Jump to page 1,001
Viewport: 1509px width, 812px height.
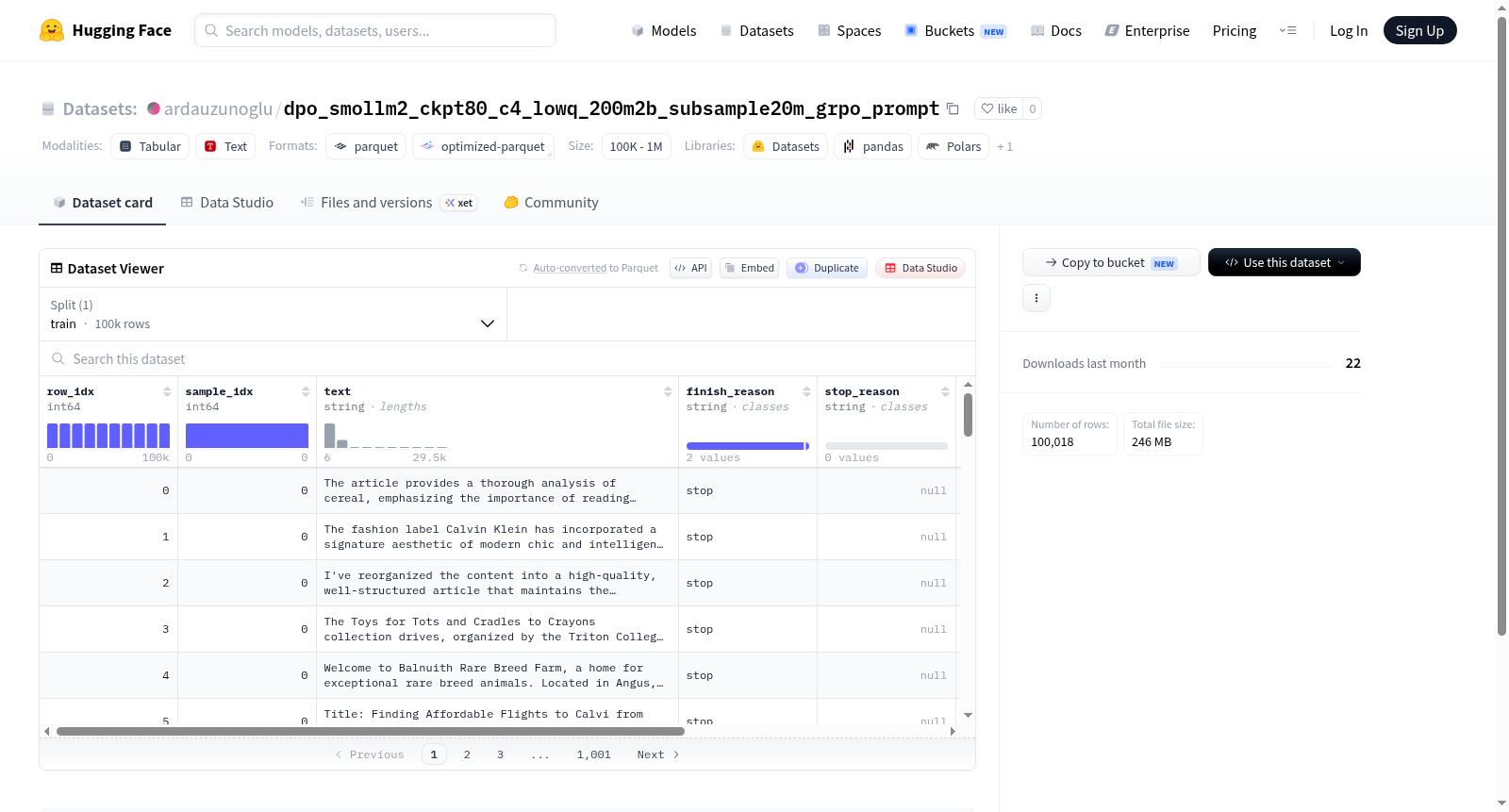[x=594, y=754]
